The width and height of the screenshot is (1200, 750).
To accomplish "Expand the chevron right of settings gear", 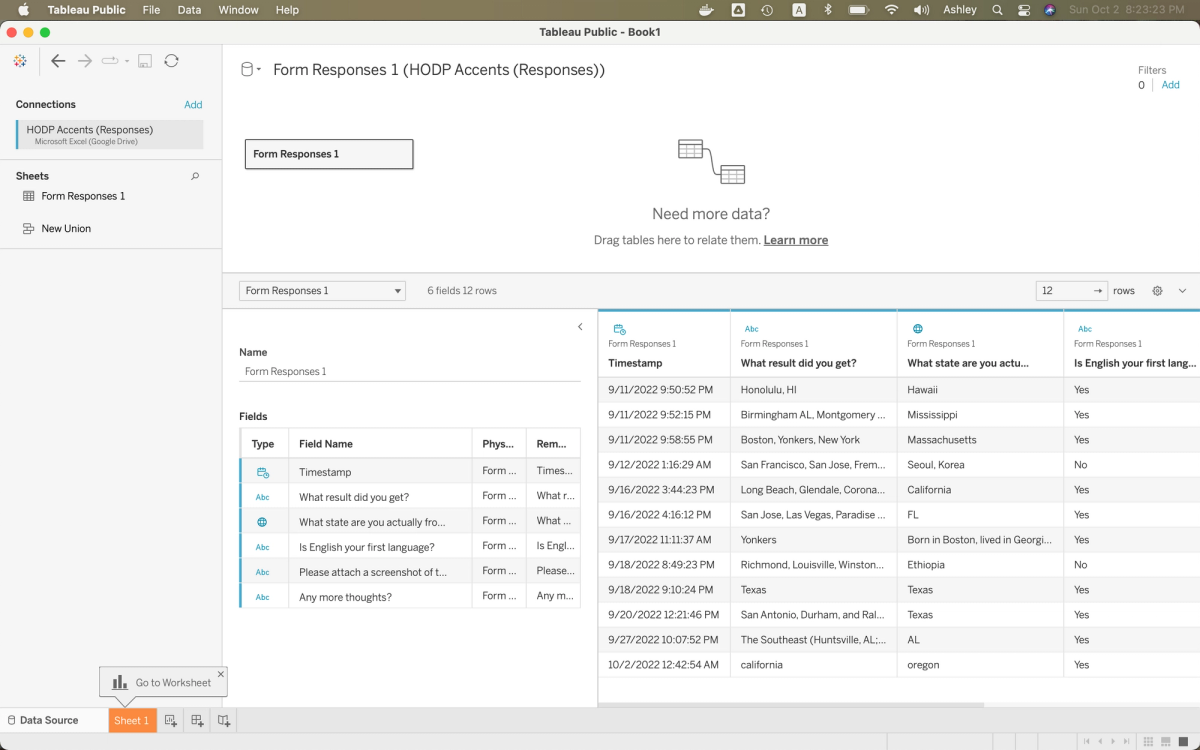I will click(x=1182, y=291).
